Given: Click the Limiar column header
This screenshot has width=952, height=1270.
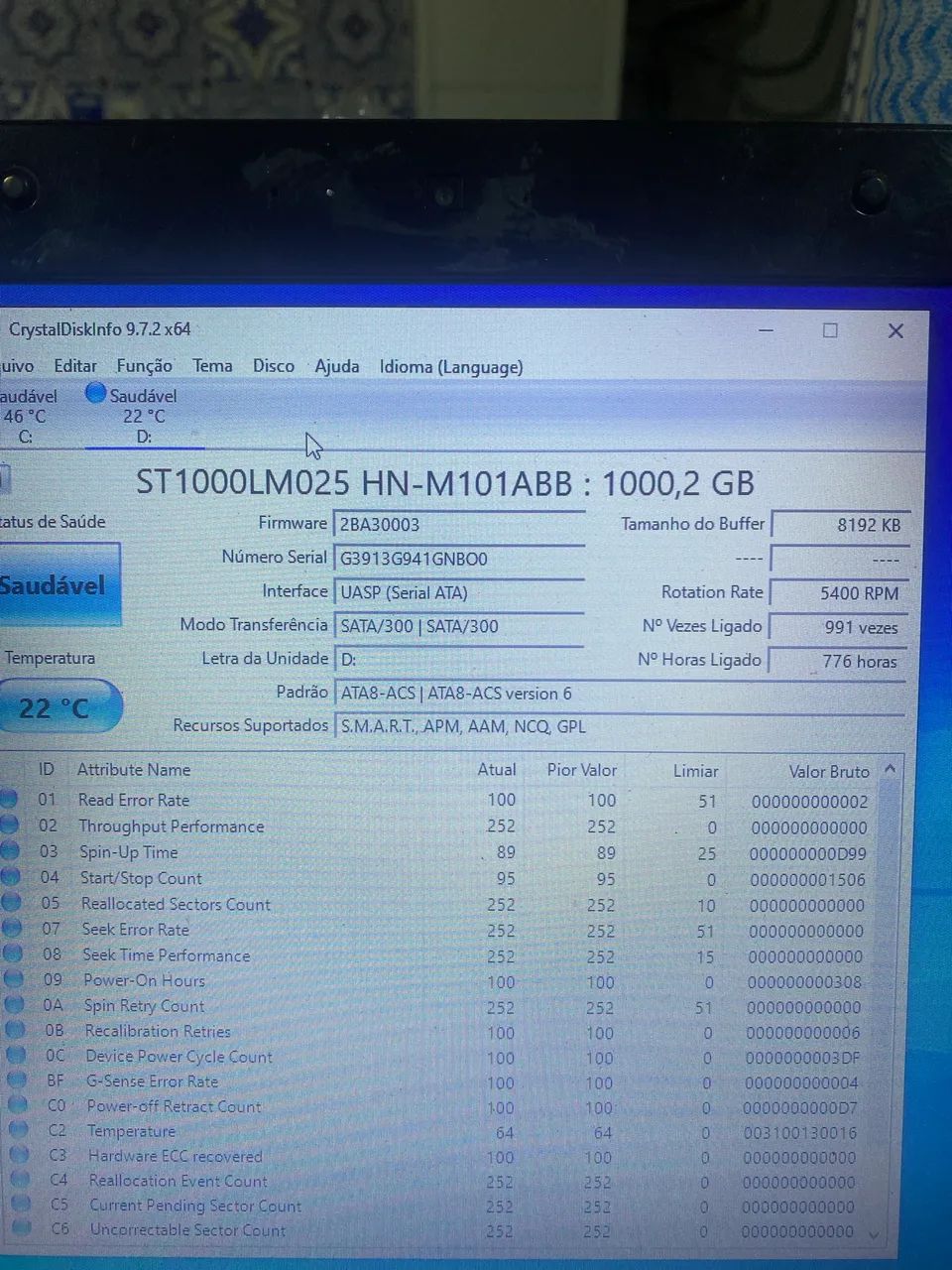Looking at the screenshot, I should pos(696,771).
